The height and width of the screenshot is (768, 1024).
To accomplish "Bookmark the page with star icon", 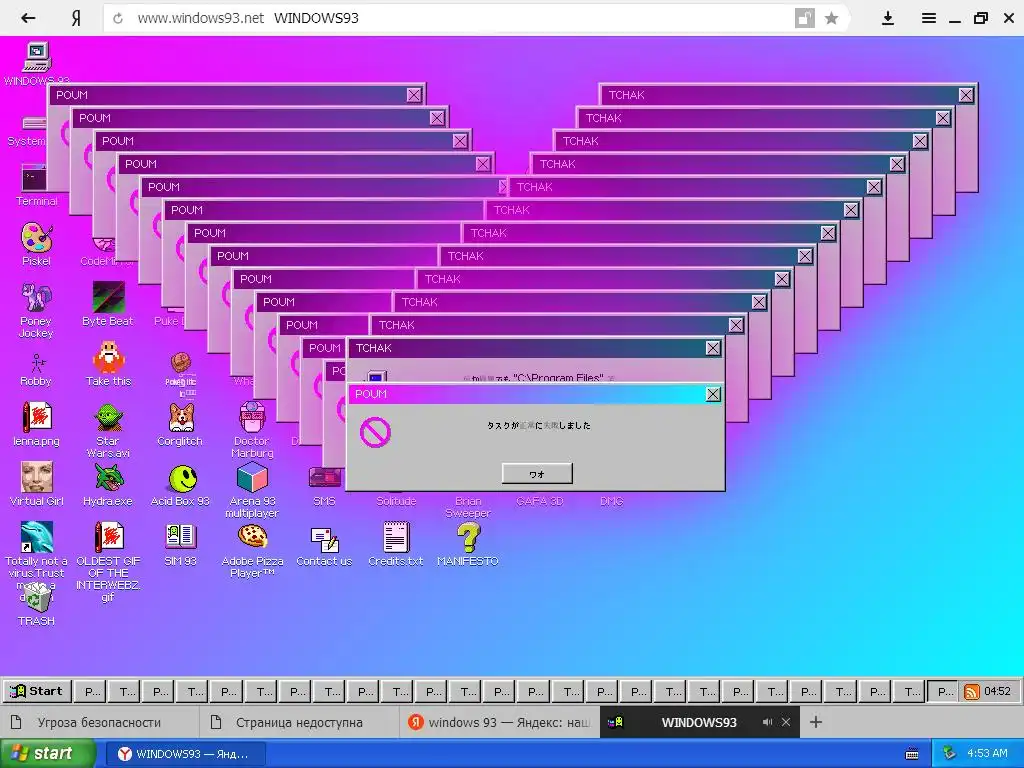I will [x=831, y=18].
